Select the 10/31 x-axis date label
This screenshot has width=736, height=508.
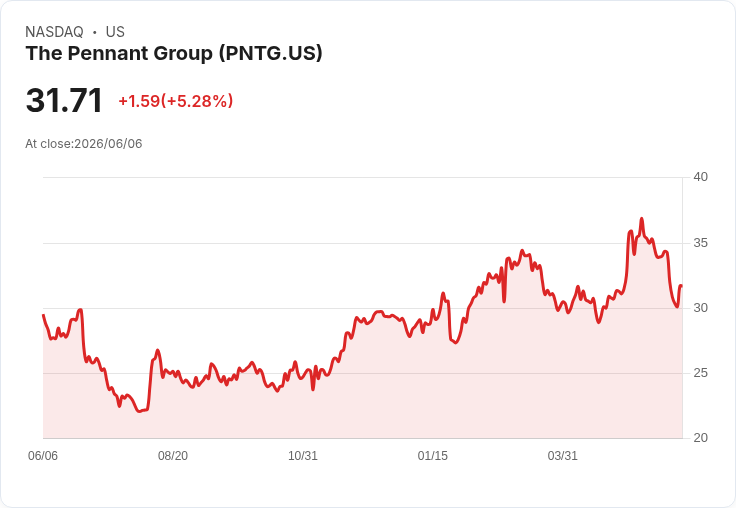303,456
